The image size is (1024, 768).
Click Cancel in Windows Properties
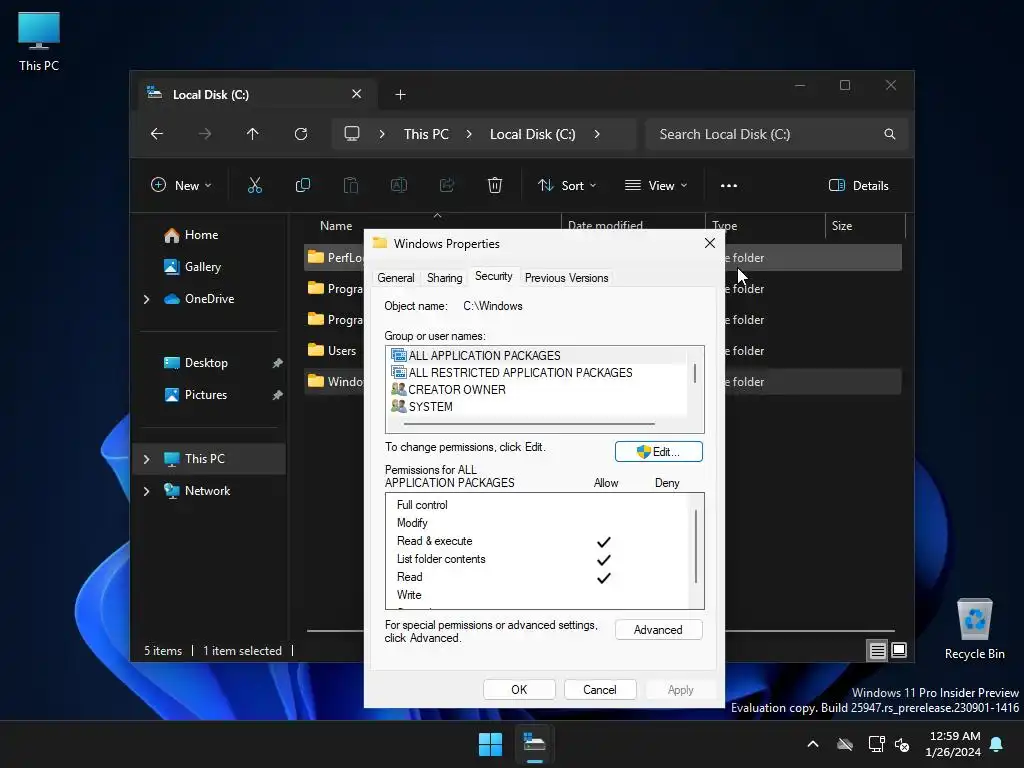click(600, 690)
